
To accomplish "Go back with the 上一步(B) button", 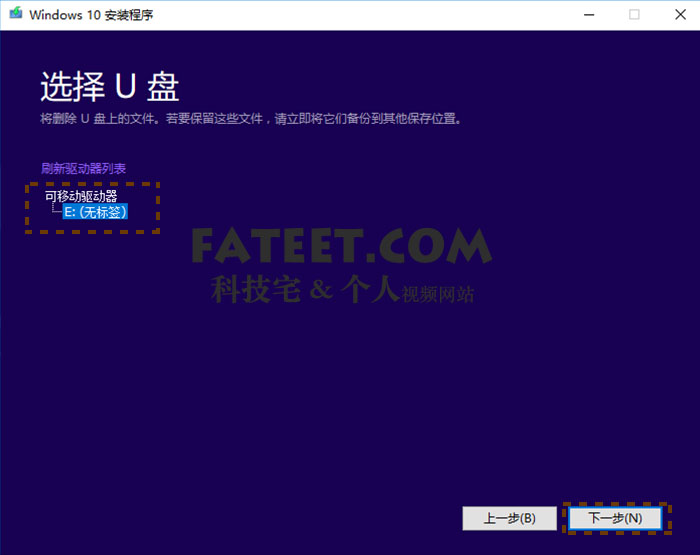I will click(509, 518).
